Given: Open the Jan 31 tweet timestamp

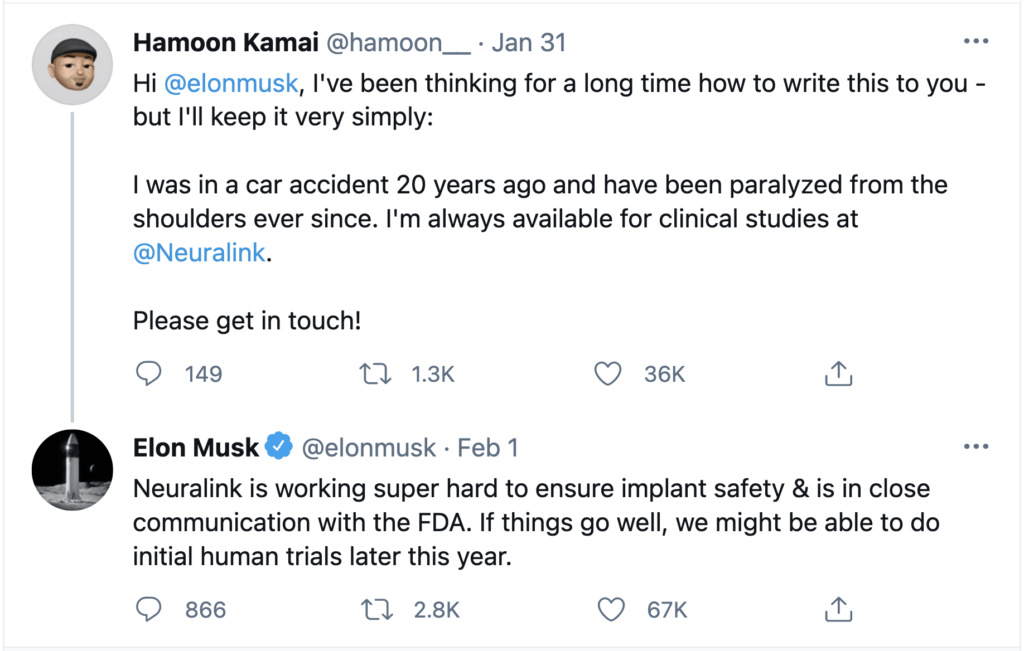Looking at the screenshot, I should [x=528, y=42].
